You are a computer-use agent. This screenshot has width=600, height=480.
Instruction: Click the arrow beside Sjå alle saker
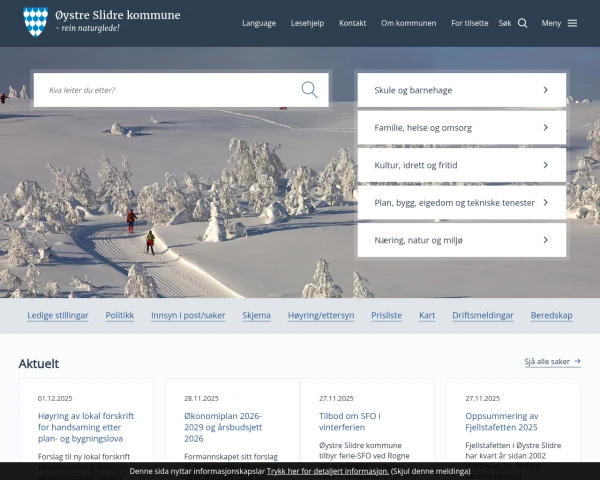577,362
